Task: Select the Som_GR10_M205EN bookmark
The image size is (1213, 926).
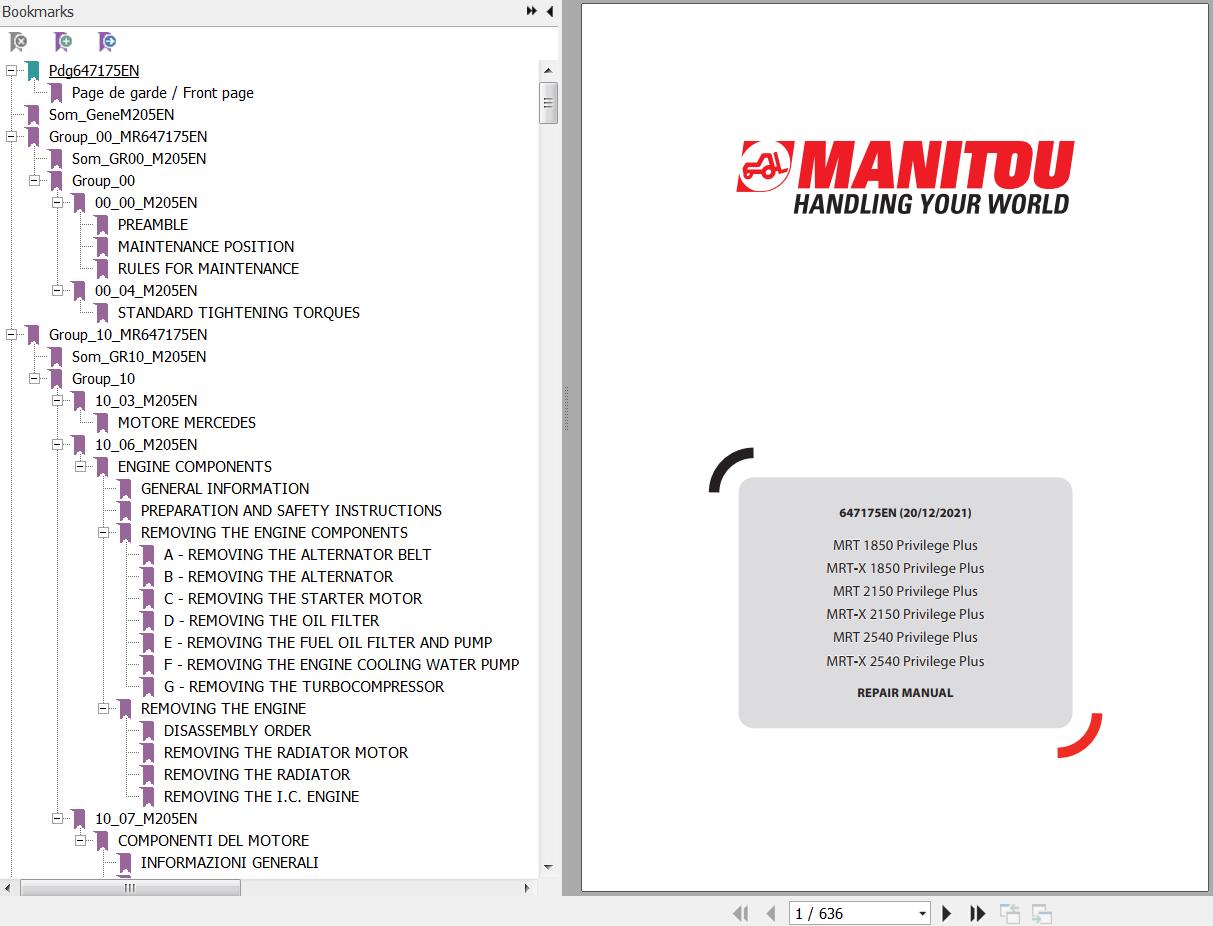Action: [139, 357]
